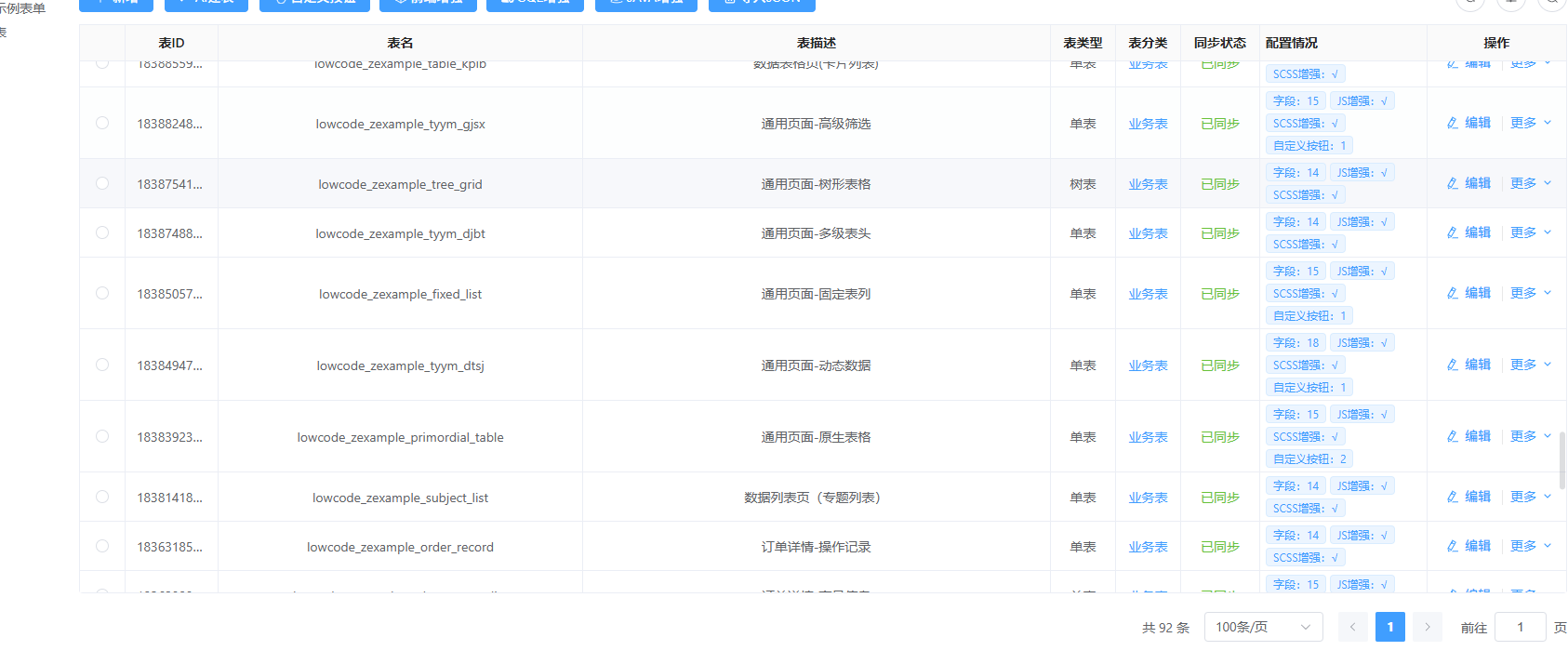
Task: Click page number 1 button
Action: click(1389, 627)
